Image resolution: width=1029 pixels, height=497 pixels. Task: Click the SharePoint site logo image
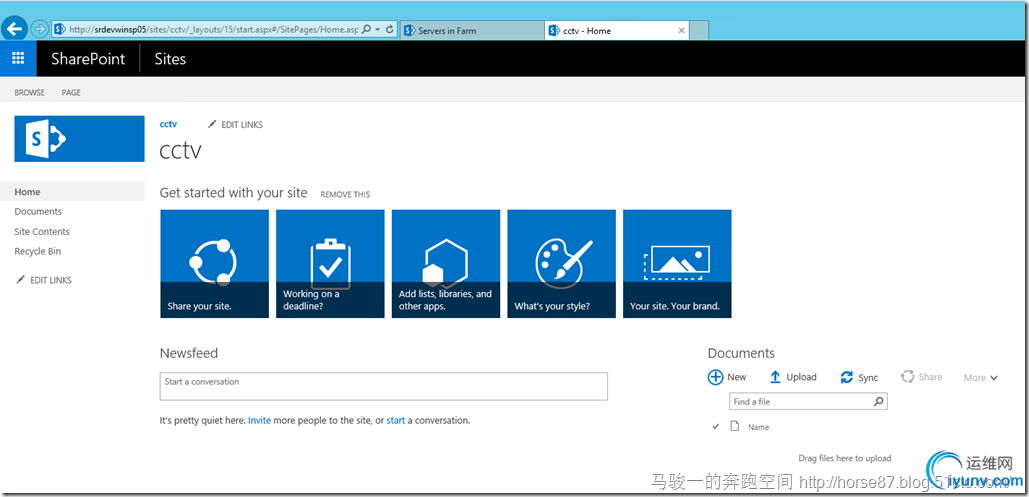click(79, 139)
